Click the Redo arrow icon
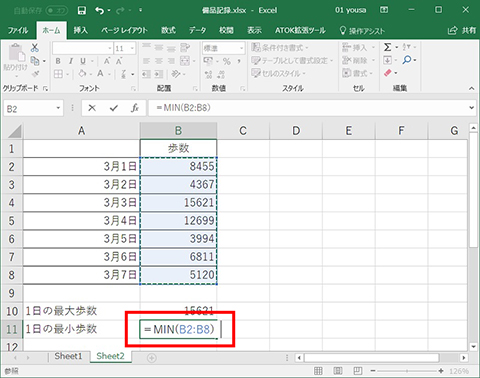Screen dimensions: 480x378 click(x=120, y=11)
